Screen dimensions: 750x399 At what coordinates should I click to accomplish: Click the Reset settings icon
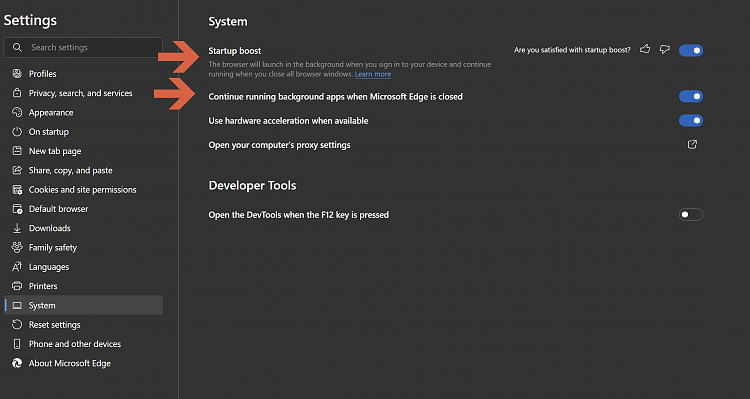17,324
